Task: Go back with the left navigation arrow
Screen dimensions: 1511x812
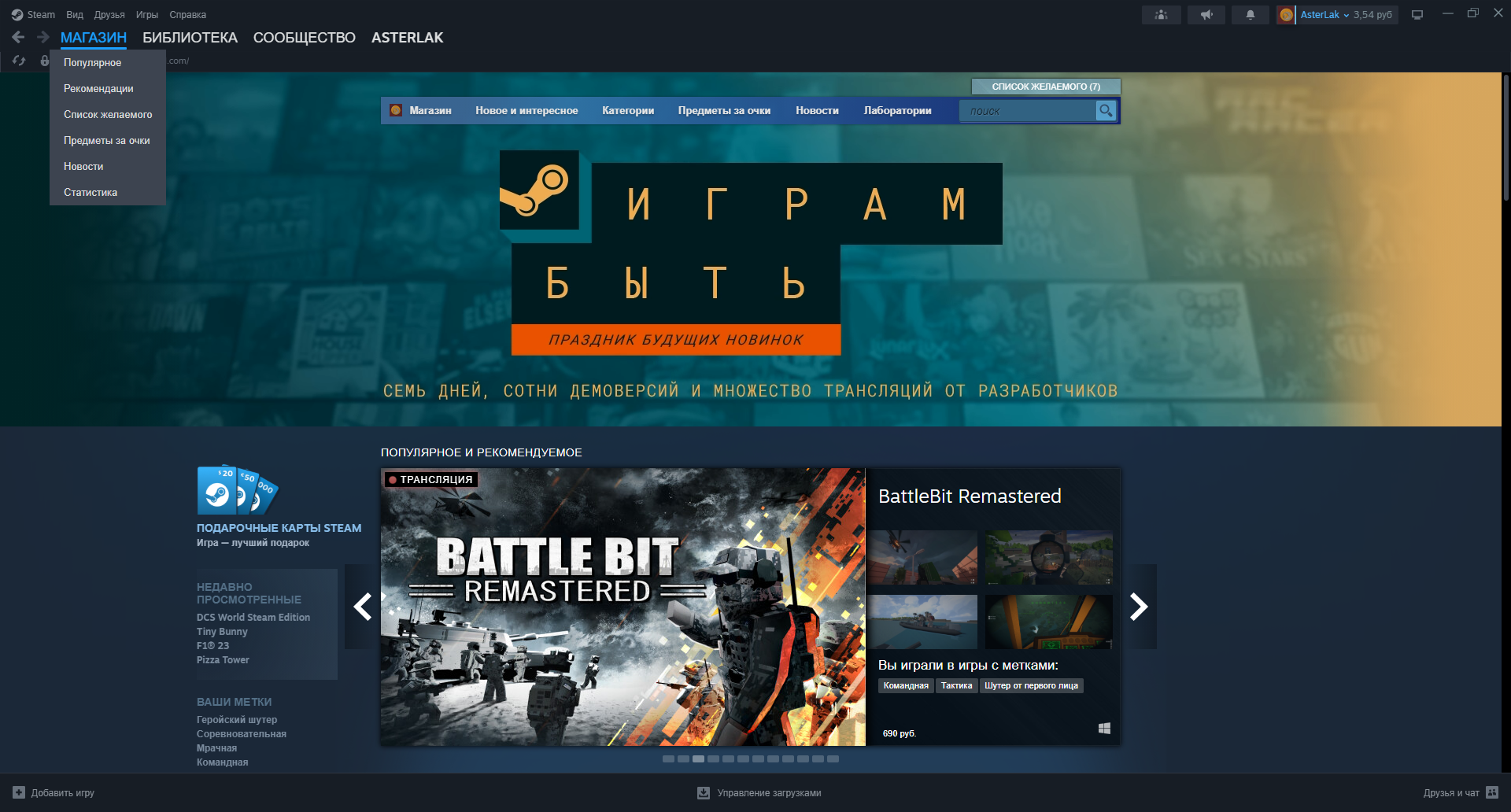Action: [18, 37]
